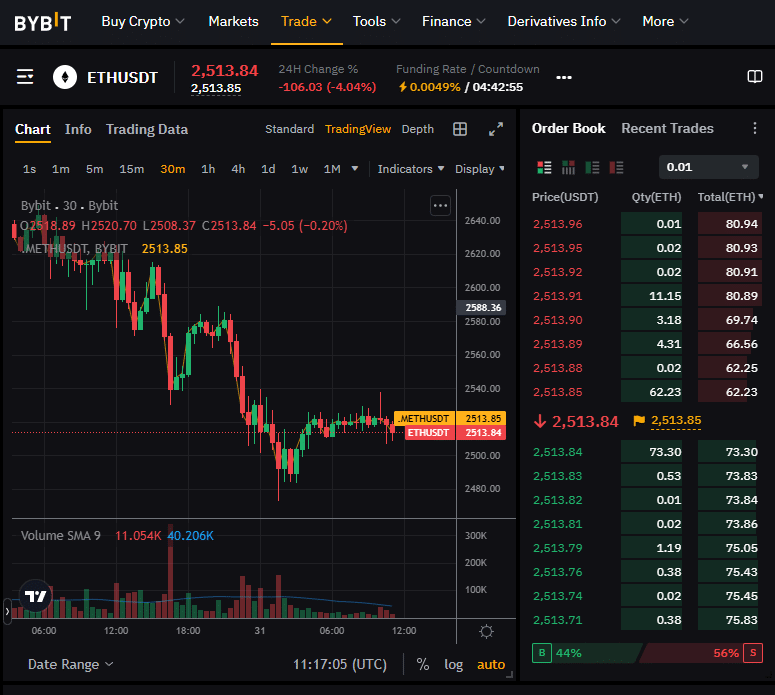
Task: Open the order book three-dot options menu
Action: [x=754, y=128]
